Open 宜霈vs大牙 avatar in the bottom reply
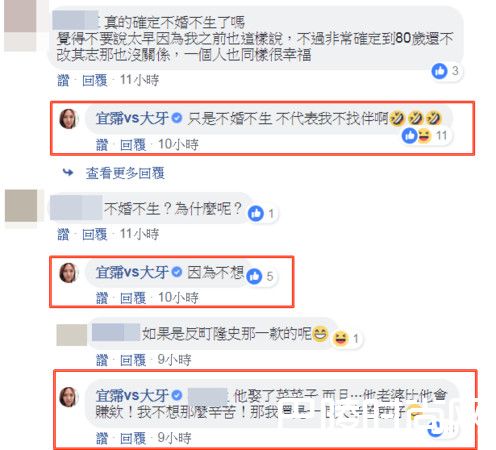 click(68, 397)
